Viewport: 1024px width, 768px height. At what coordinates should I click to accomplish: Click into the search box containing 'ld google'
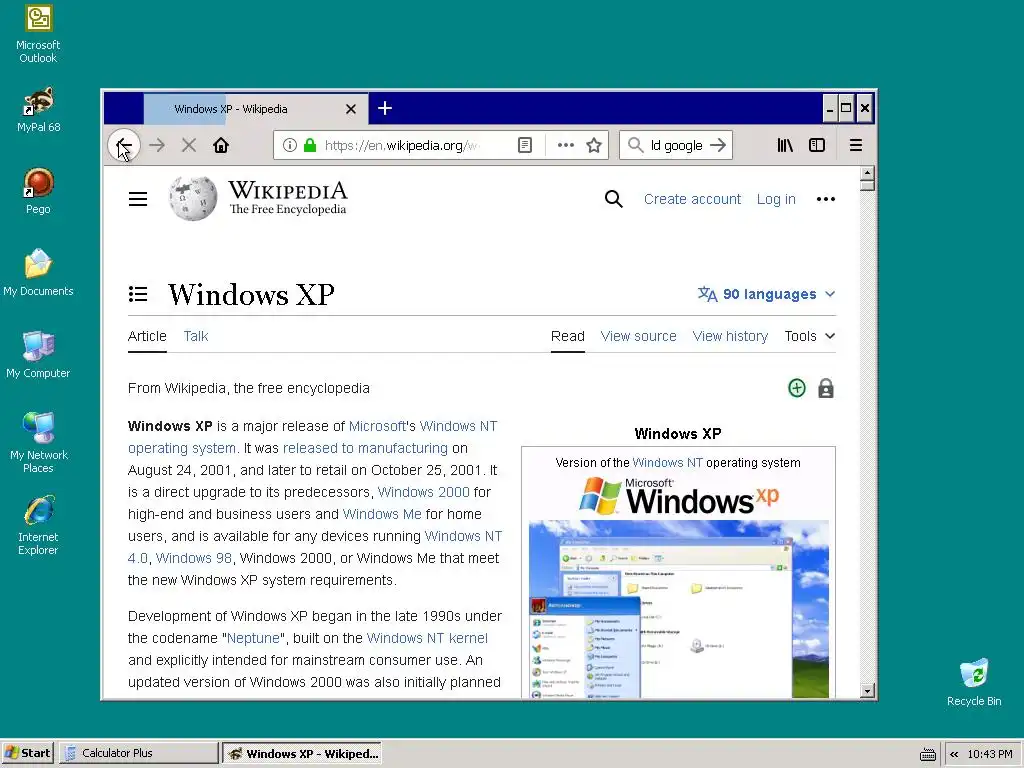(677, 145)
